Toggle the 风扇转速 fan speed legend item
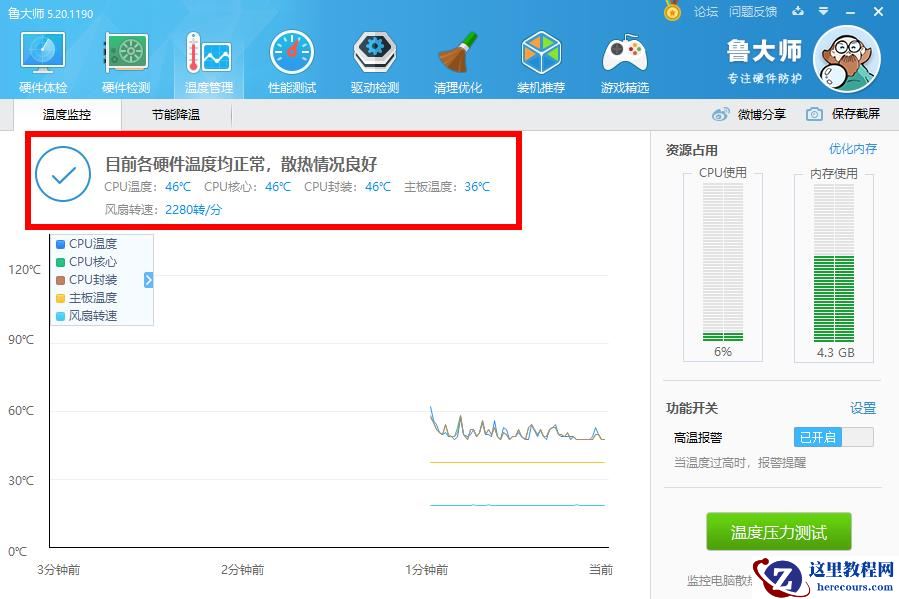The width and height of the screenshot is (899, 599). tap(92, 315)
